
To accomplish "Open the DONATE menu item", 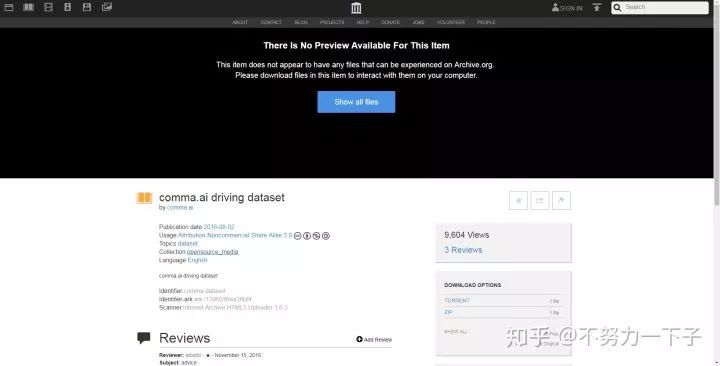I will [x=390, y=22].
